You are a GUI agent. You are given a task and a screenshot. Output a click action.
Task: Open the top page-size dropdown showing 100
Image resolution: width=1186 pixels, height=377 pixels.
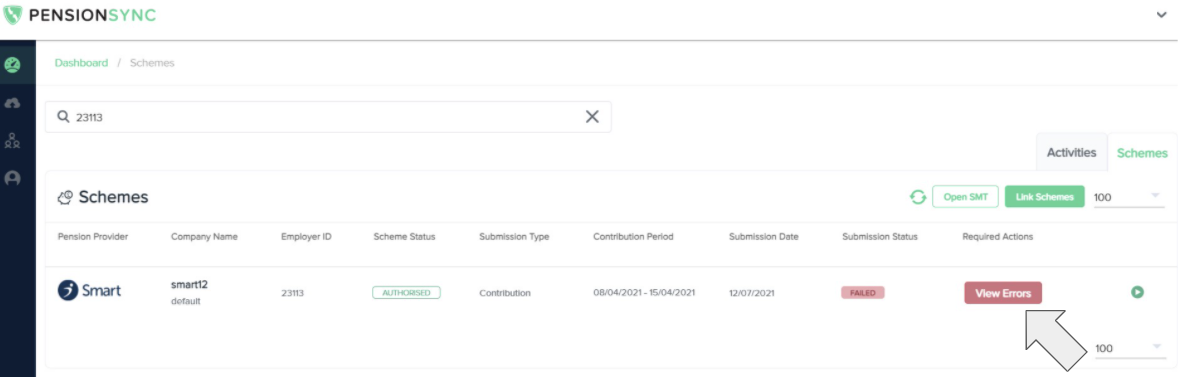(x=1129, y=197)
